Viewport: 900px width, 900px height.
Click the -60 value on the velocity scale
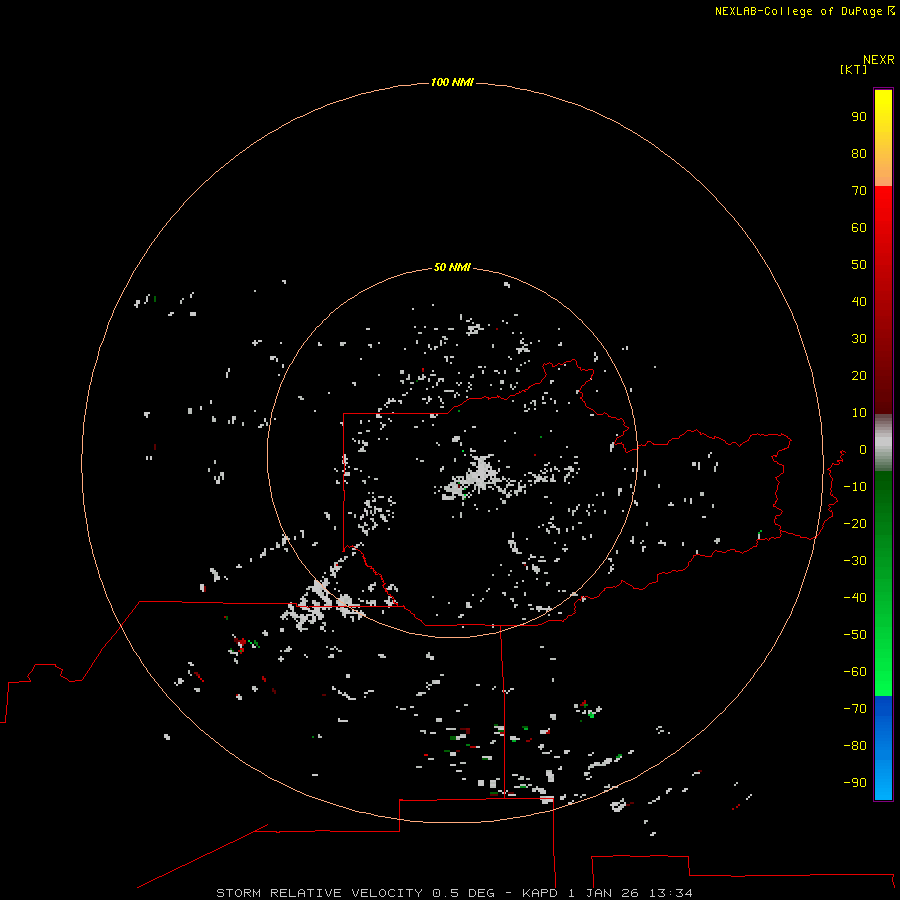(855, 672)
